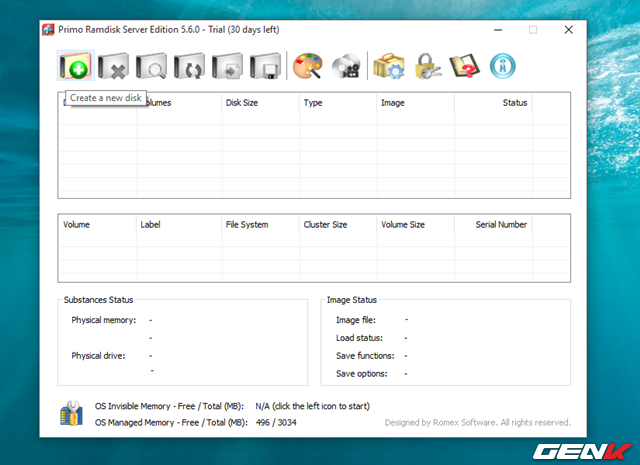Screen dimensions: 640x465
Task: Select the Disk Size column header
Action: tap(242, 103)
